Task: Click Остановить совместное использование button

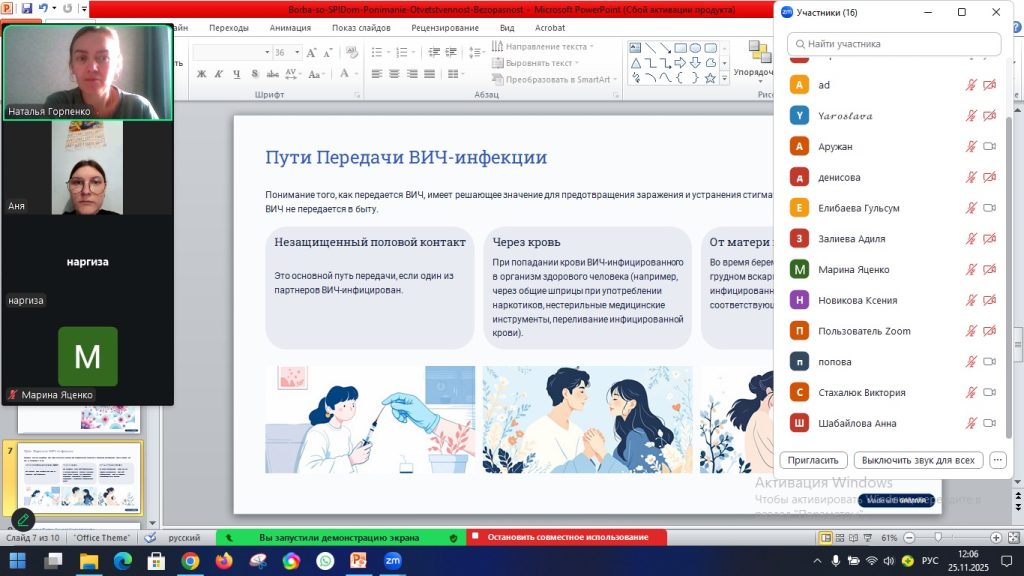Action: coord(566,537)
